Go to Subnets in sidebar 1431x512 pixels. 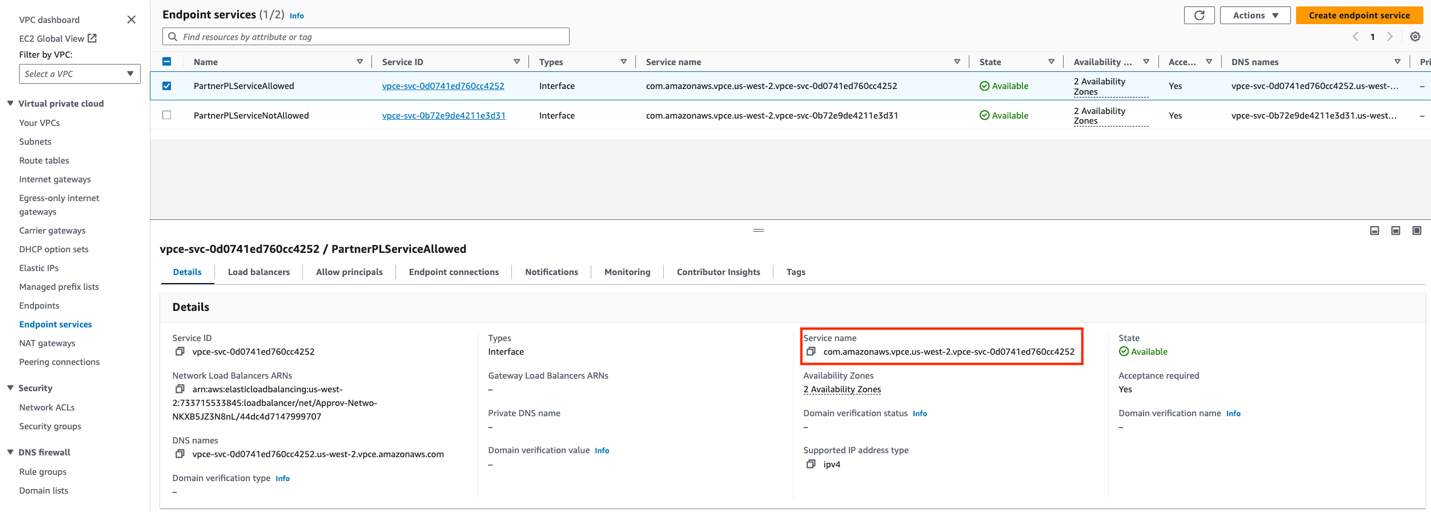(x=35, y=142)
